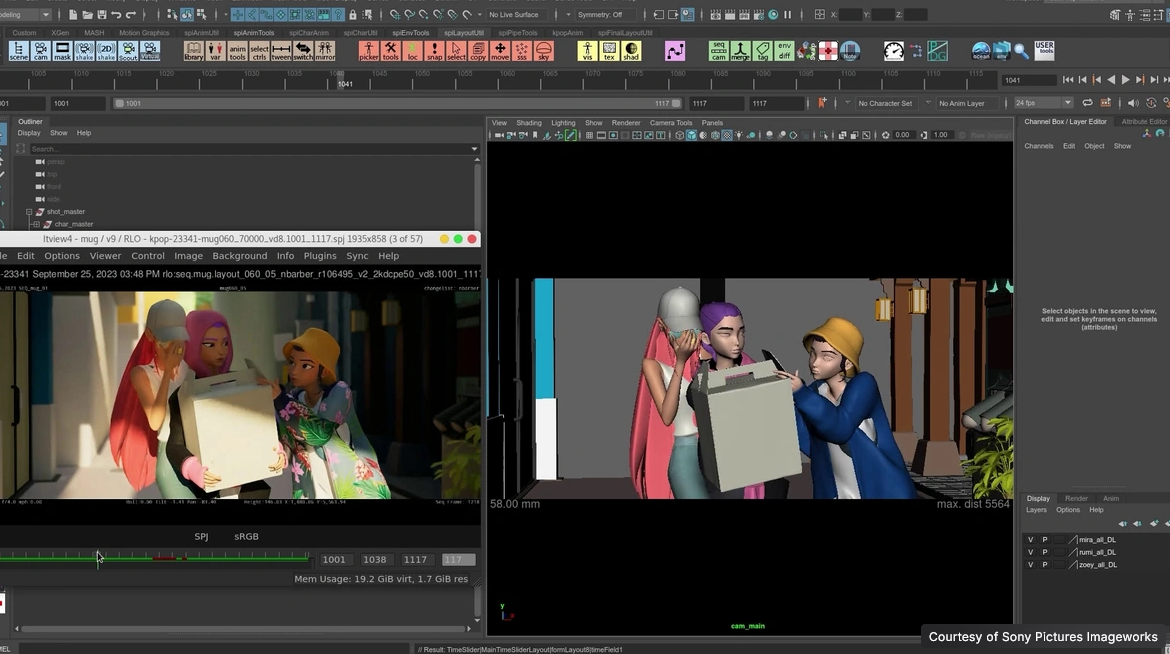Click the library shelf icon
Image resolution: width=1170 pixels, height=654 pixels.
tap(193, 51)
